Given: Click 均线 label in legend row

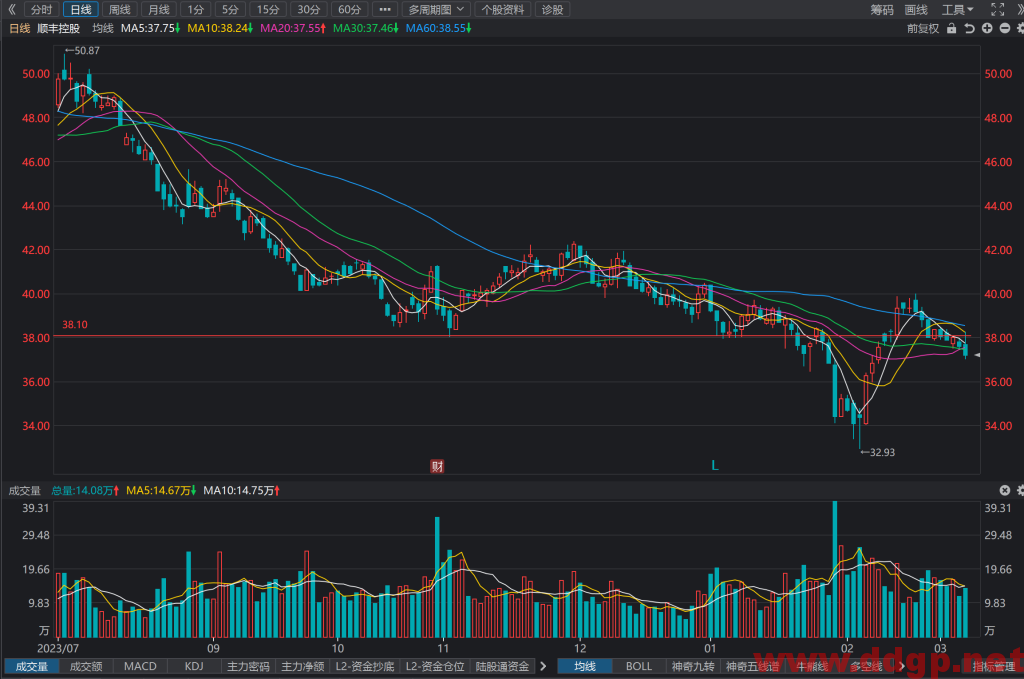Looking at the screenshot, I should click(x=103, y=28).
